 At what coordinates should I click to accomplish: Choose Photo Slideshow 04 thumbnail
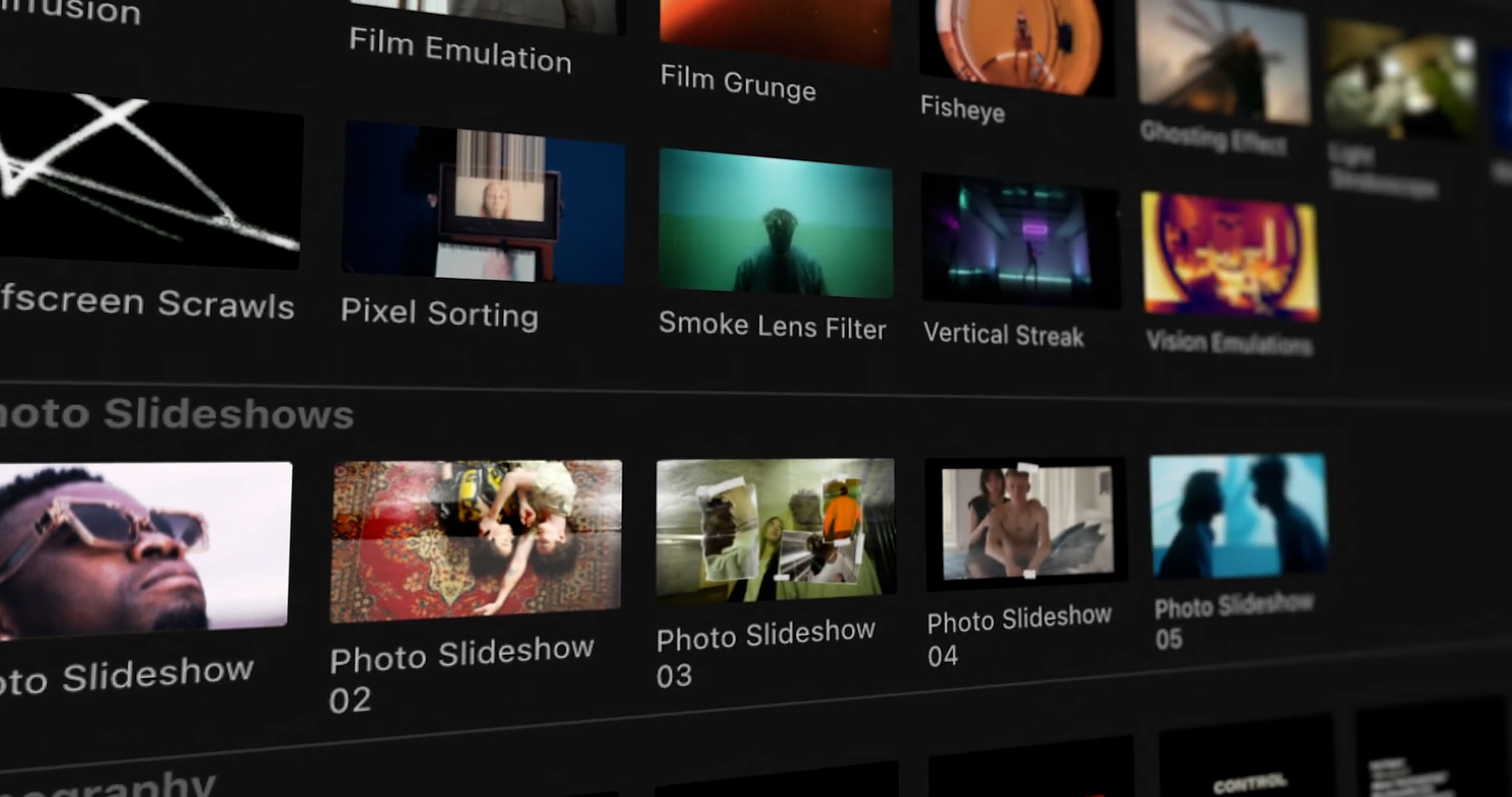point(1026,522)
